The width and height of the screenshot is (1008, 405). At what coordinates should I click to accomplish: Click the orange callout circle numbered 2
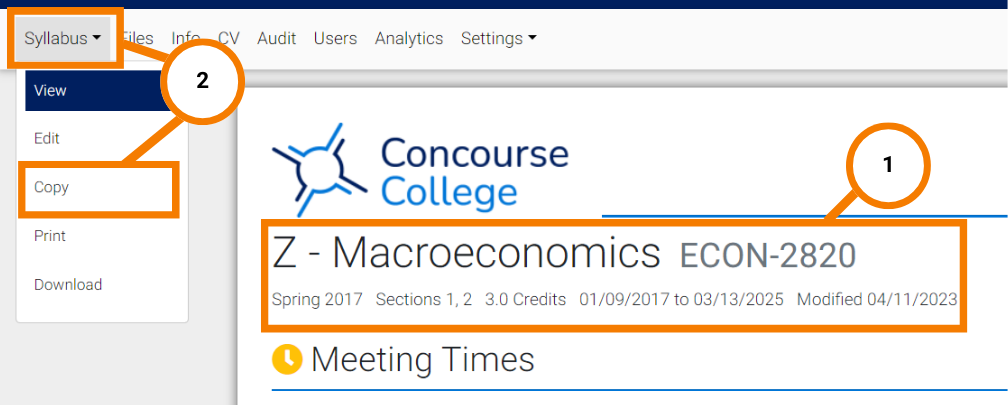pos(202,82)
